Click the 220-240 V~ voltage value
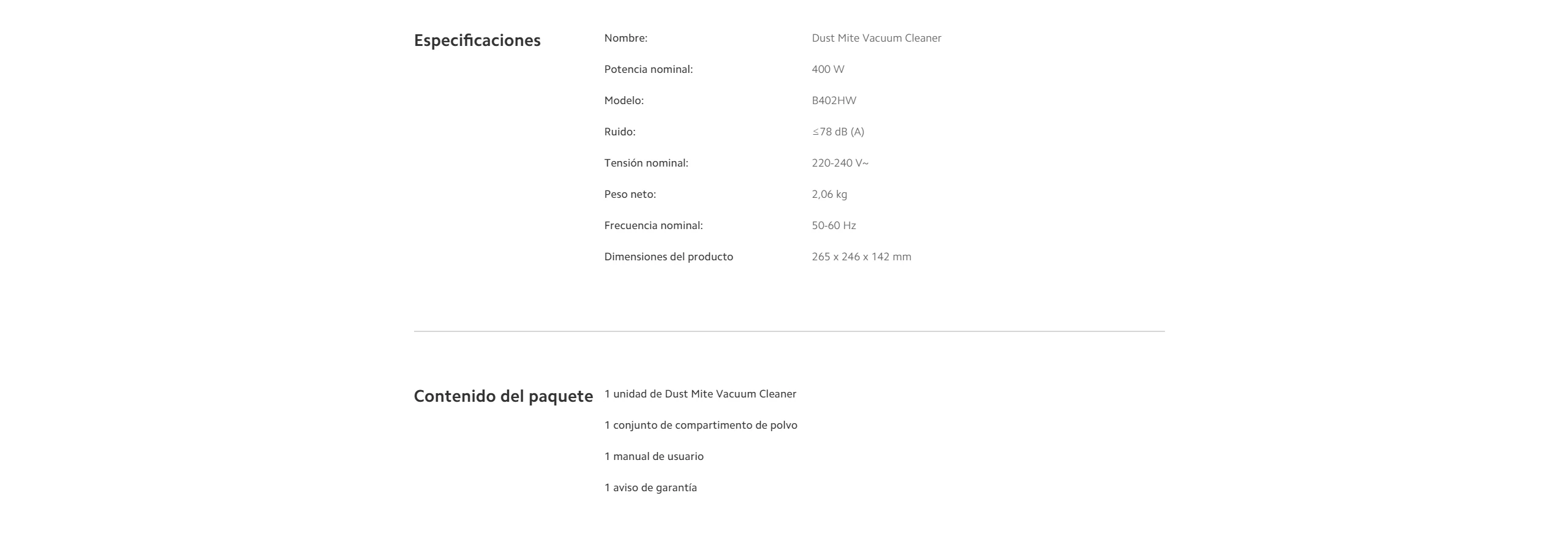This screenshot has width=1568, height=550. [x=840, y=163]
